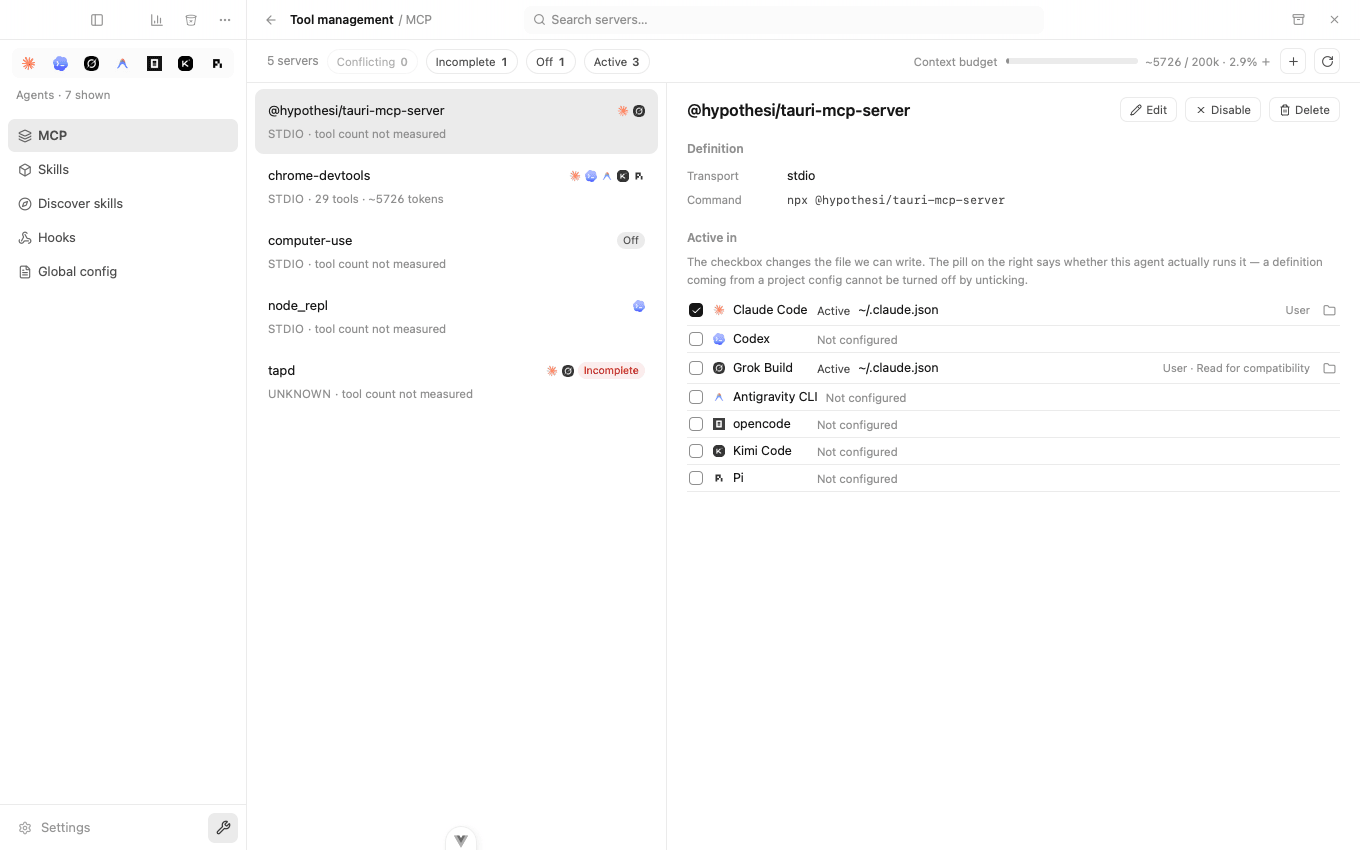Screen dimensions: 1360x850
Task: Add a server with the plus button
Action: click(1293, 62)
